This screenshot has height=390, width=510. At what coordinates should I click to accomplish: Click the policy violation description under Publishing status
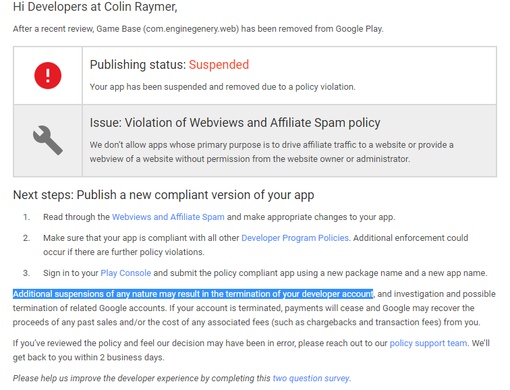point(222,87)
